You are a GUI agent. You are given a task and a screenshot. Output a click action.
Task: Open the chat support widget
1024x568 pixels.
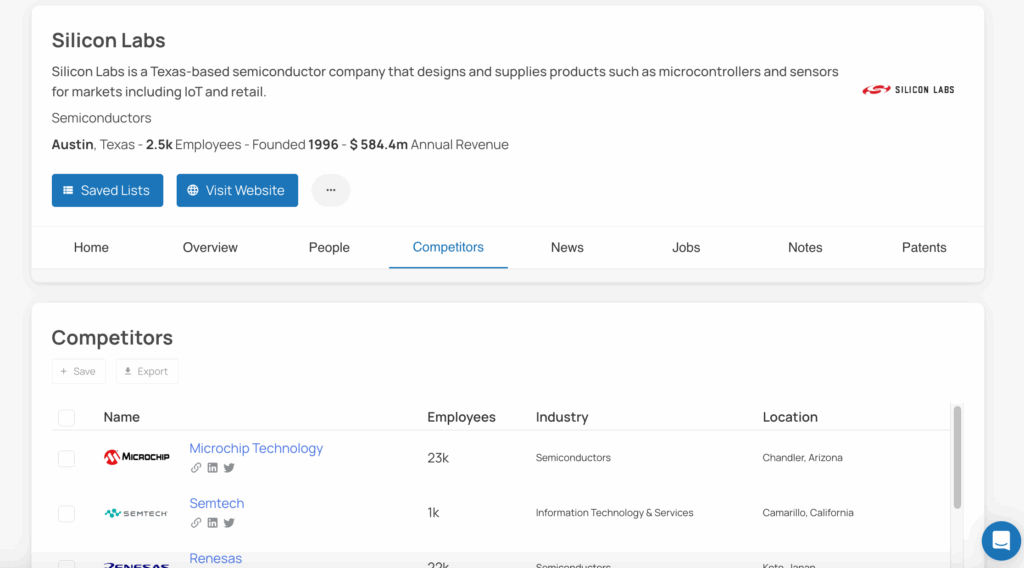[x=1000, y=540]
